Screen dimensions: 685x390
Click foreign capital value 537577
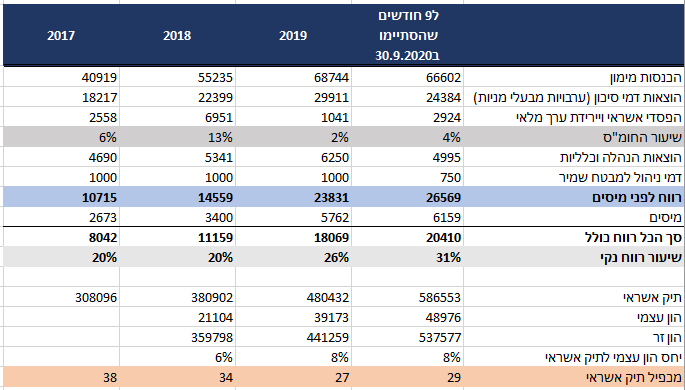(440, 338)
